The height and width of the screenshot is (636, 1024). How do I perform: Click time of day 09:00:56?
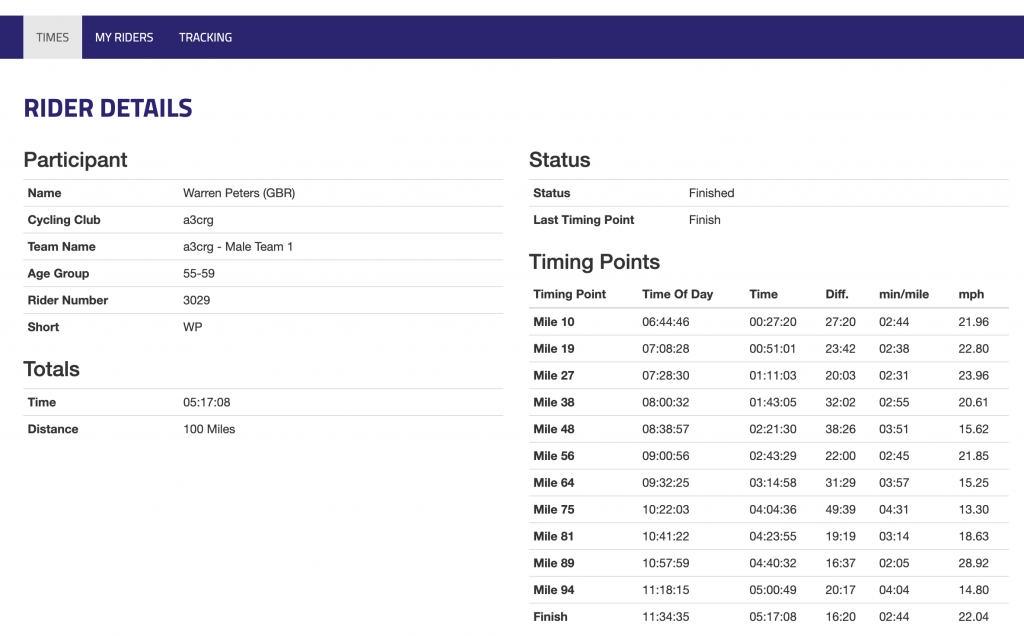(x=665, y=455)
